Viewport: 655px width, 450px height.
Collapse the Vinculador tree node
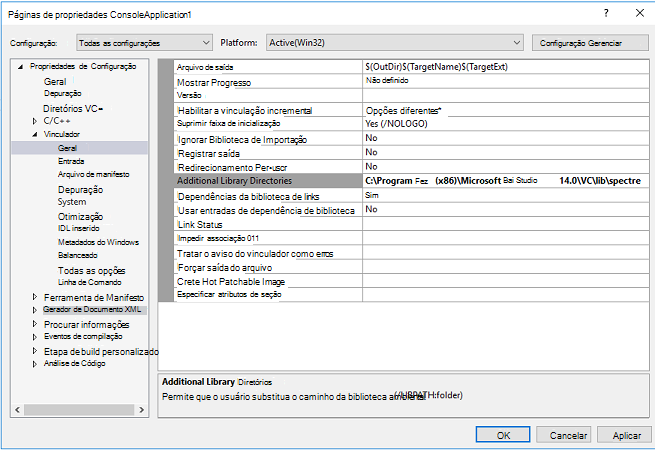35,134
